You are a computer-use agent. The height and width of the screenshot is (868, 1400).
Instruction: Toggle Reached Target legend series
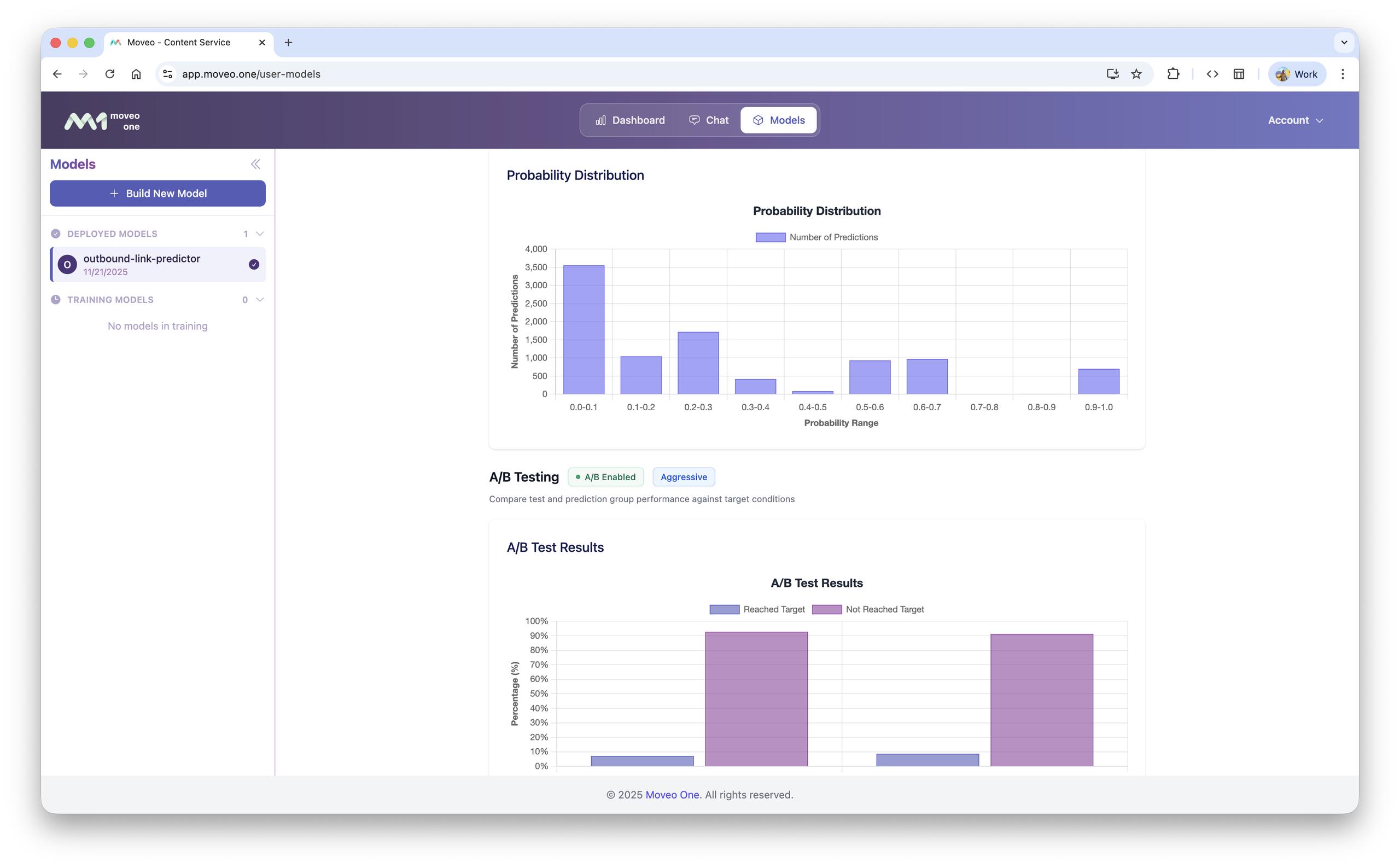coord(756,609)
